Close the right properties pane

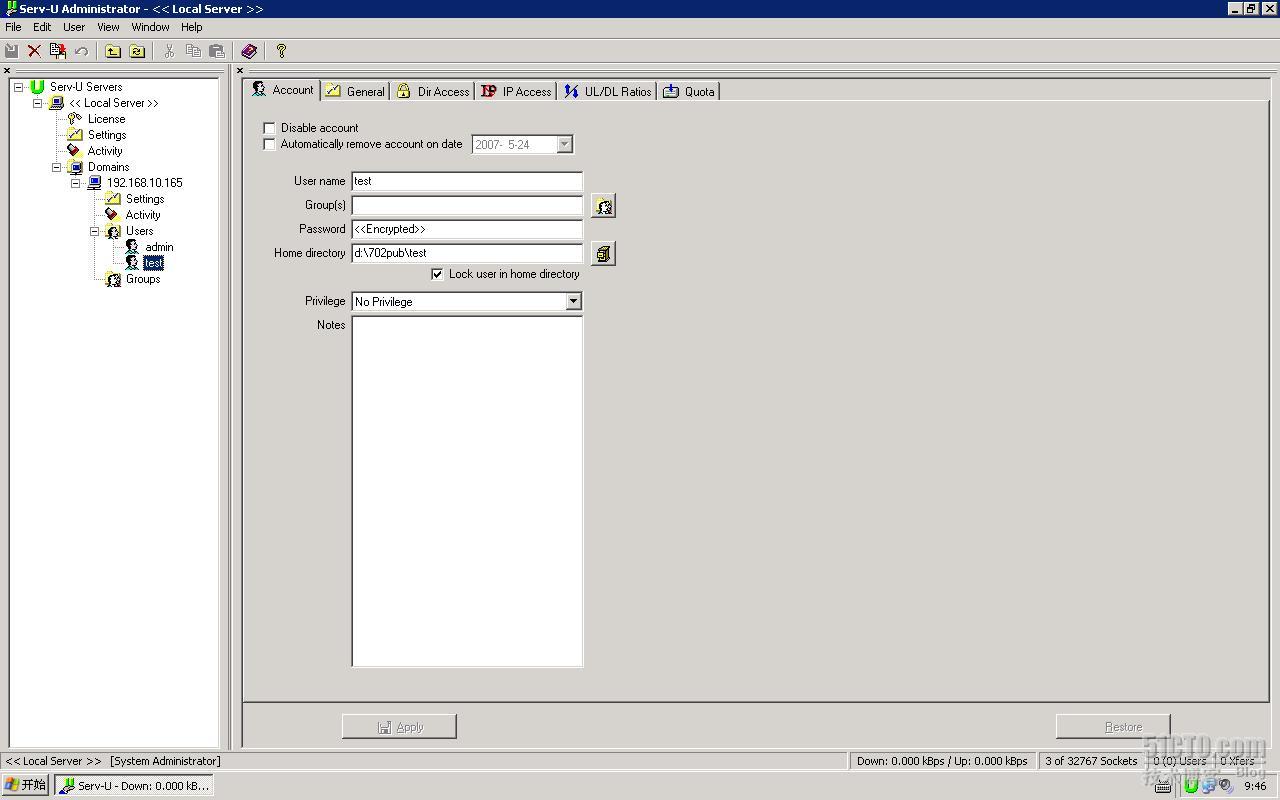240,71
